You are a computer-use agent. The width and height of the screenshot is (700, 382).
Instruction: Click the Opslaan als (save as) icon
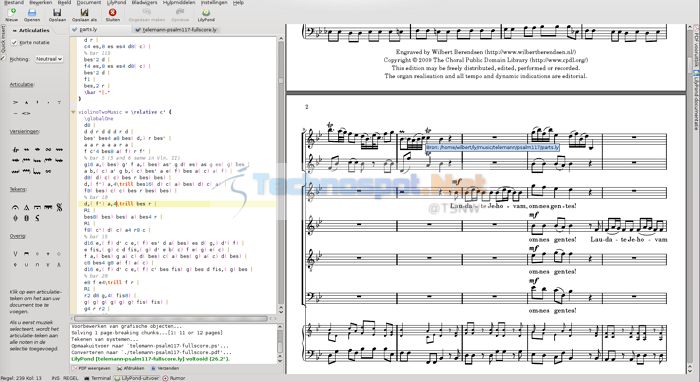[x=84, y=14]
